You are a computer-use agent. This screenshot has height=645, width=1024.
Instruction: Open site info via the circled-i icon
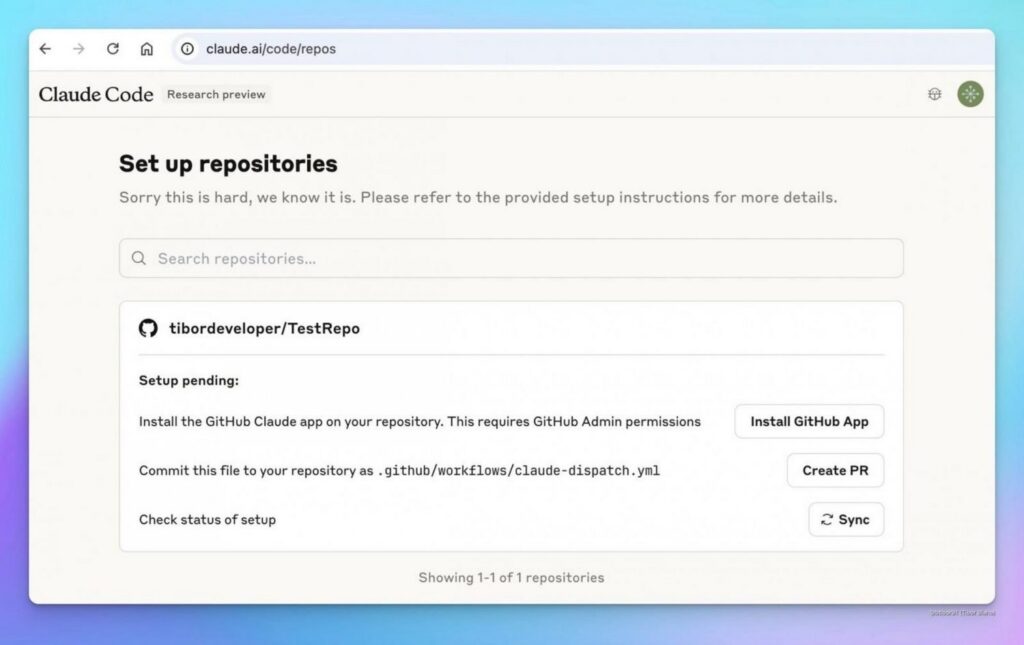coord(186,48)
